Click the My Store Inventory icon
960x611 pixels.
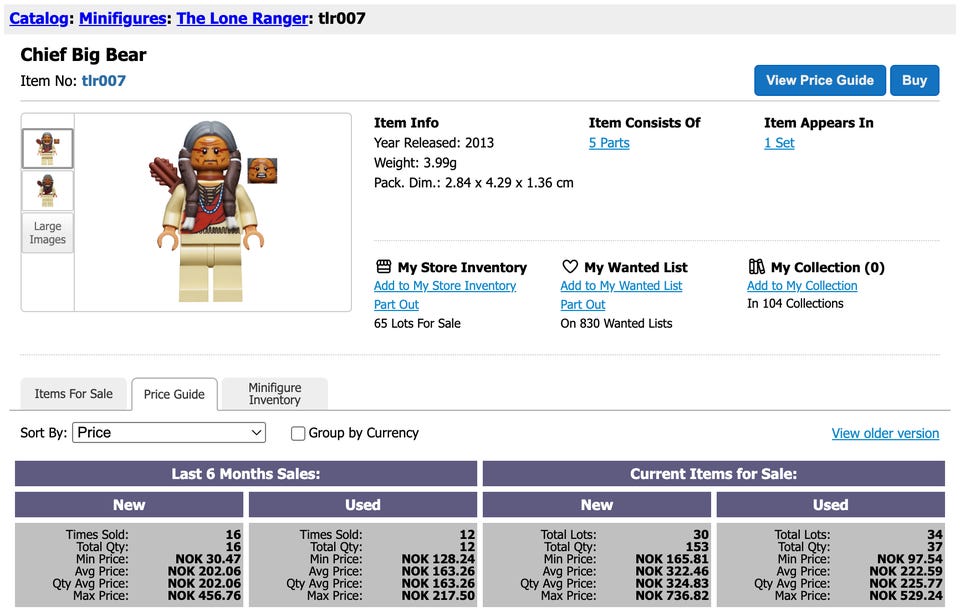[x=383, y=266]
